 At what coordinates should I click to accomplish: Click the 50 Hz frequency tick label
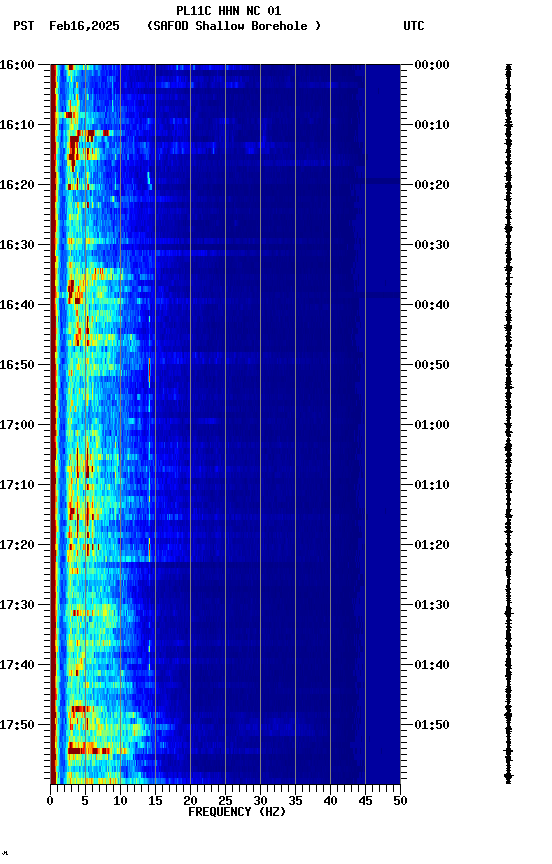click(x=400, y=801)
